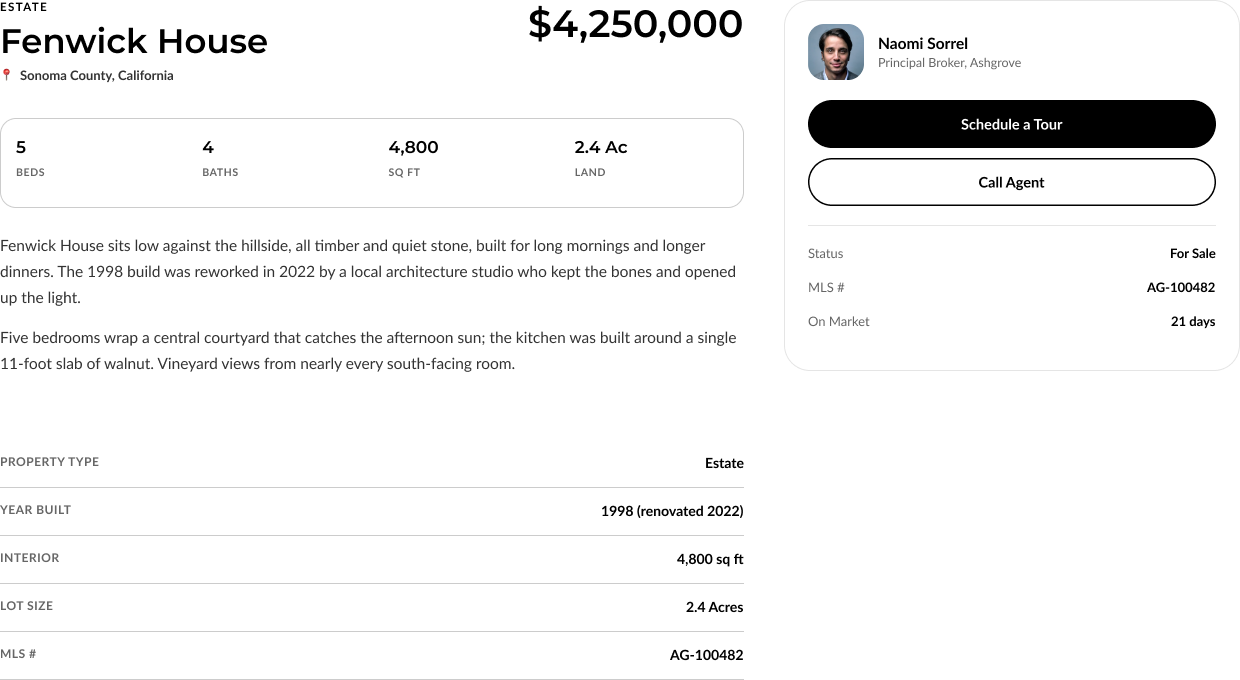Click the 2.4 Ac Land stat
This screenshot has height=680, width=1240.
point(601,158)
